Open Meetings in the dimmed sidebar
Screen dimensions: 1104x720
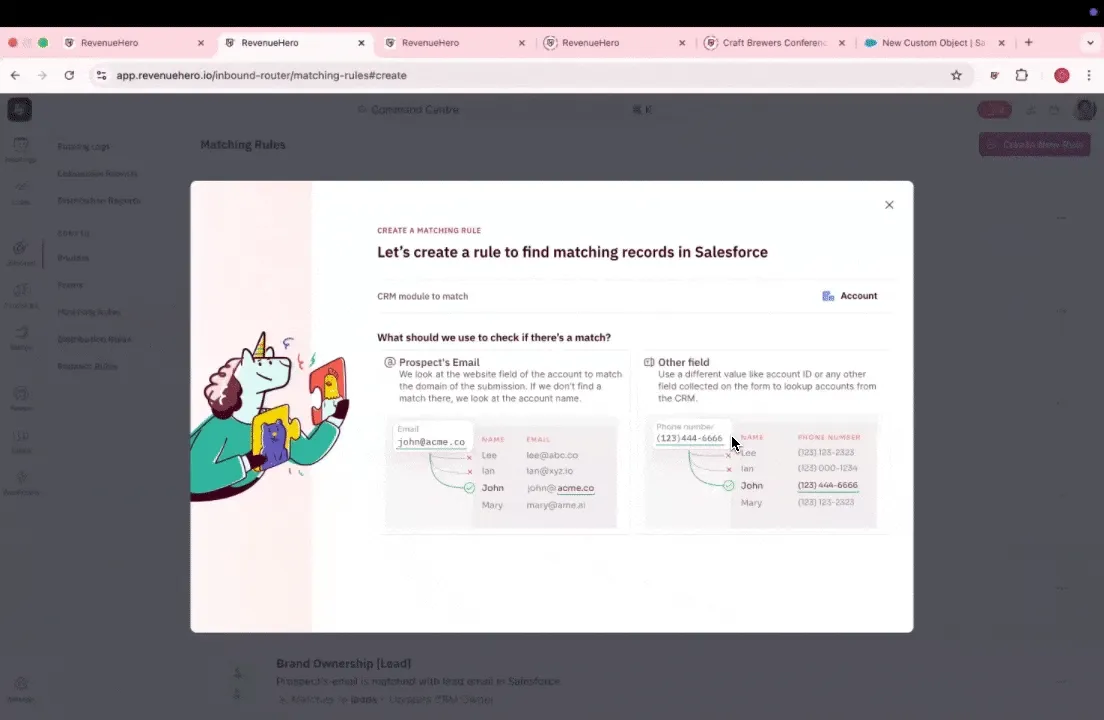20,150
